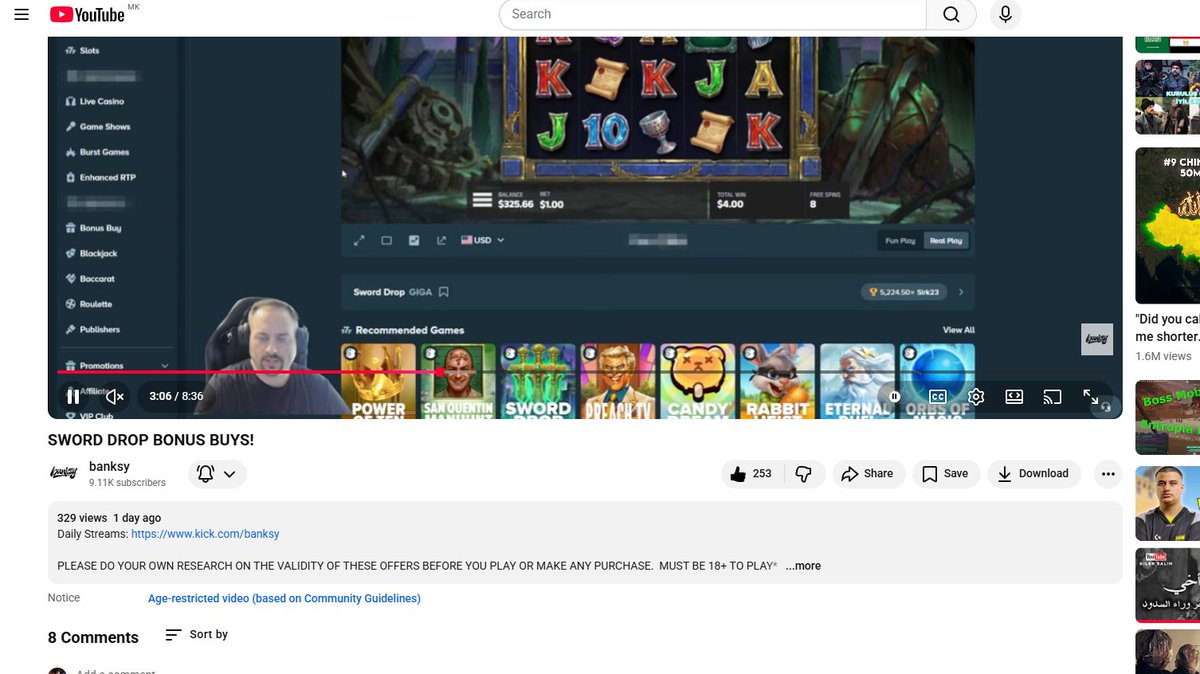This screenshot has height=674, width=1200.
Task: Download the video
Action: tap(1034, 474)
